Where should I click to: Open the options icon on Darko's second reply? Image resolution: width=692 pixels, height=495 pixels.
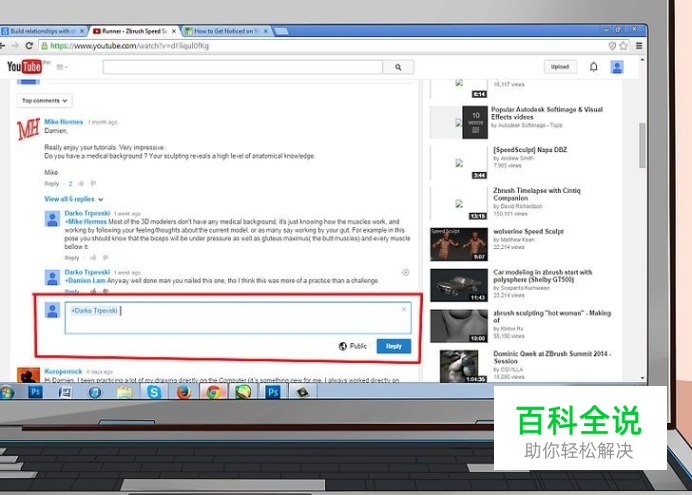[406, 272]
